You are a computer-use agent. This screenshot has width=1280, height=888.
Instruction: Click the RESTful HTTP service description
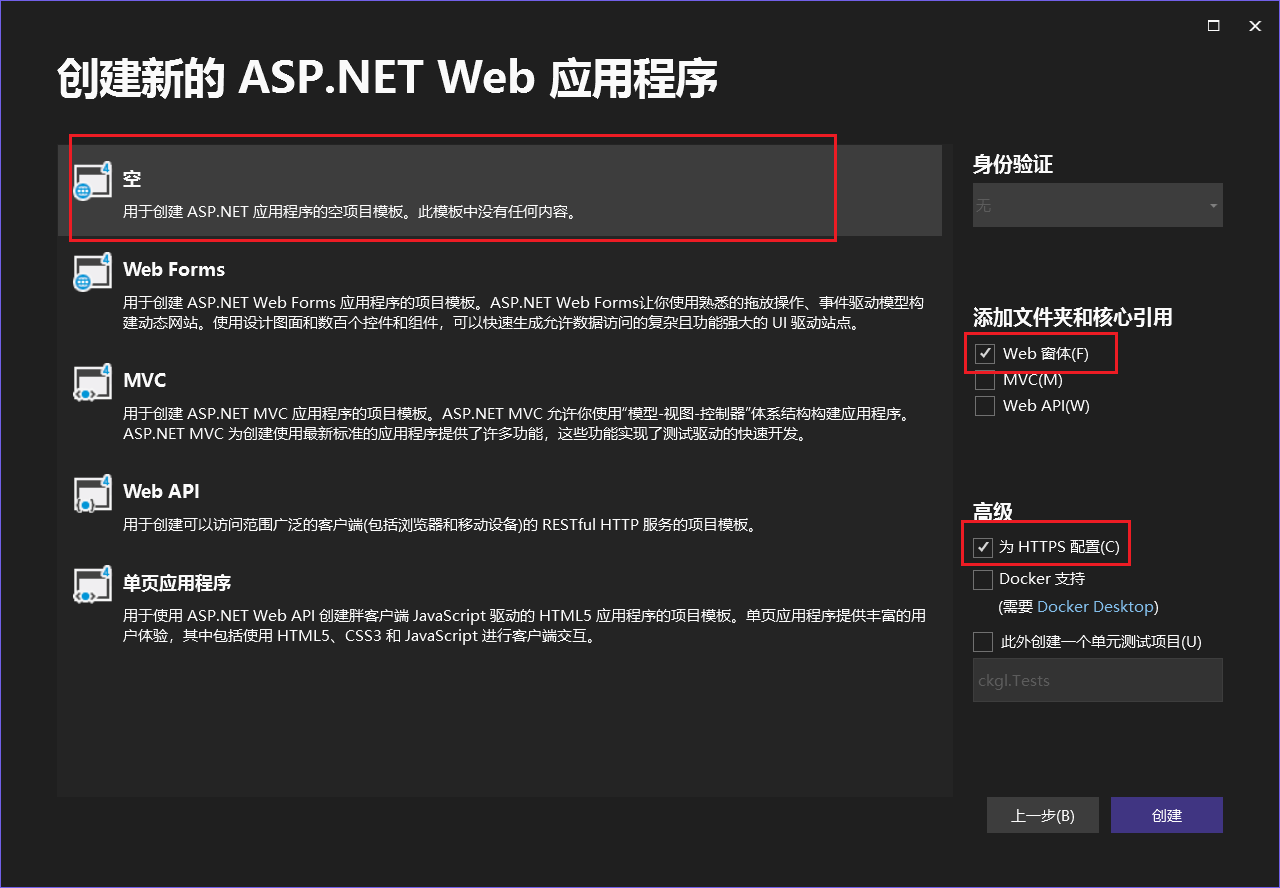440,524
